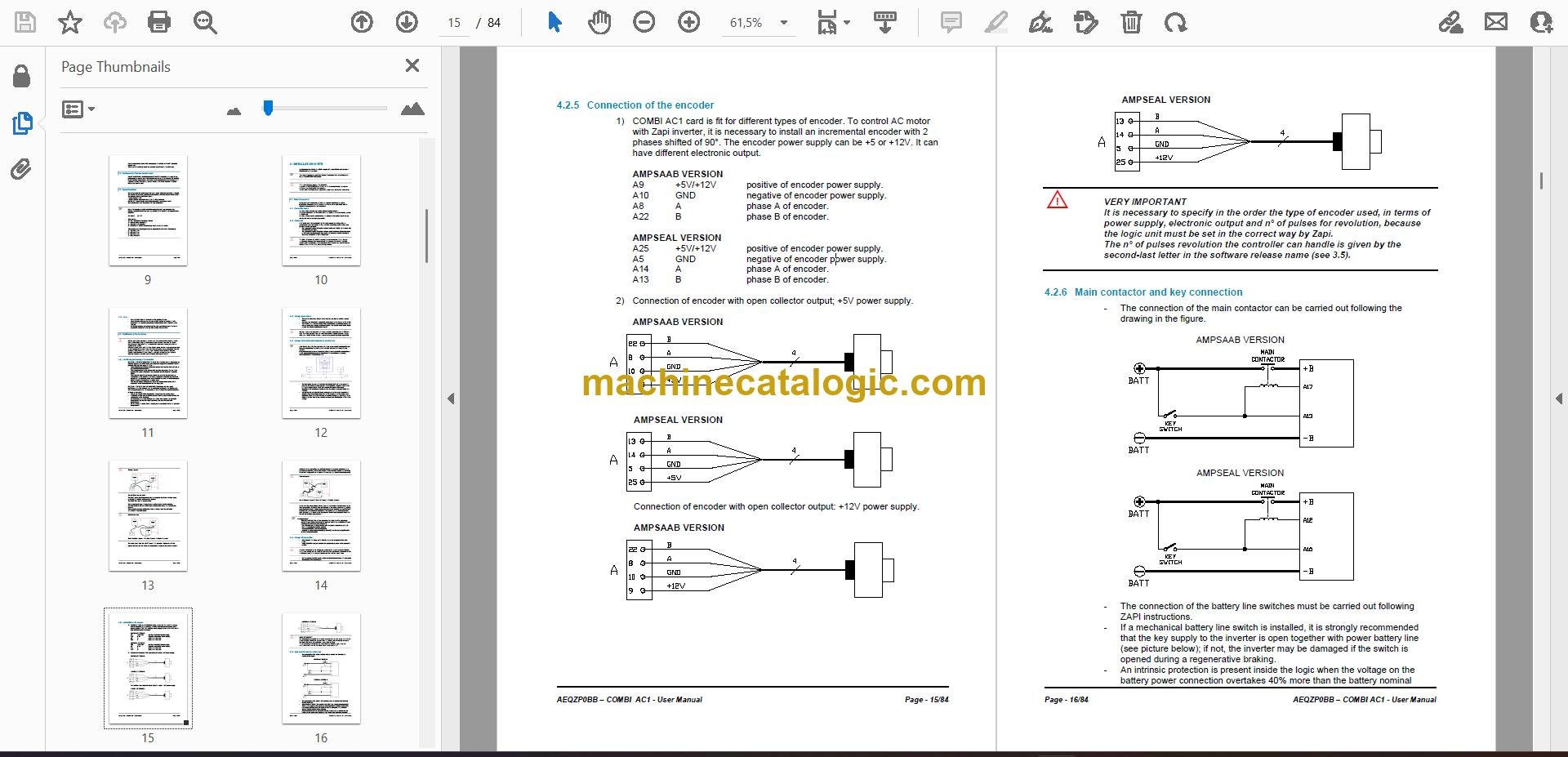The height and width of the screenshot is (757, 1568).
Task: Print the document
Action: coord(159,22)
